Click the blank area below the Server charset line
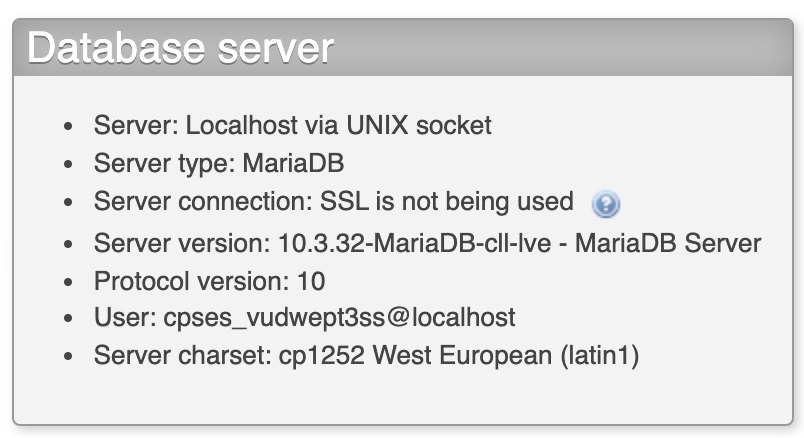The height and width of the screenshot is (438, 804). (403, 396)
